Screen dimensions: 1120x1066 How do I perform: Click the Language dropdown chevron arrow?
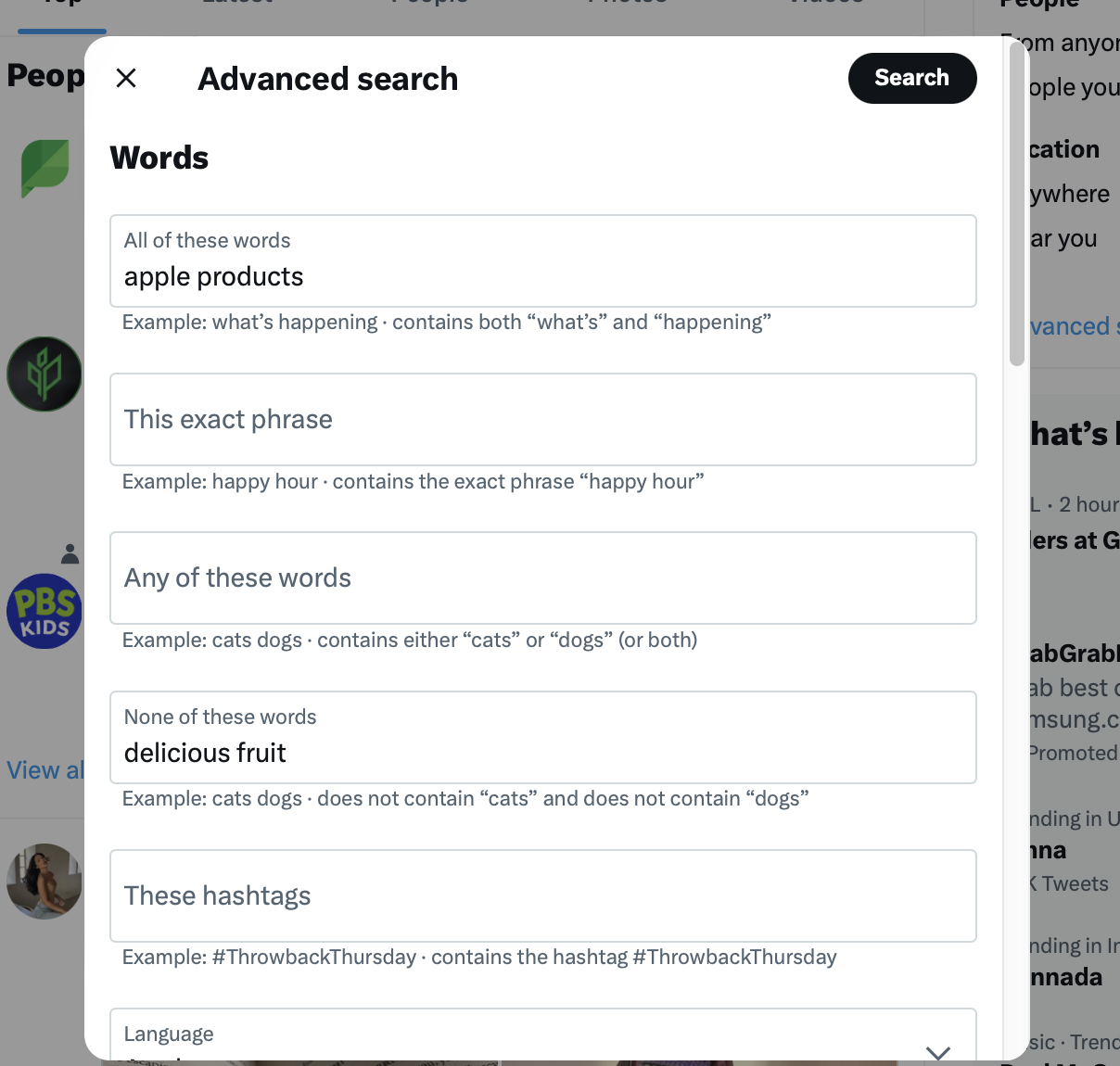tap(938, 1052)
